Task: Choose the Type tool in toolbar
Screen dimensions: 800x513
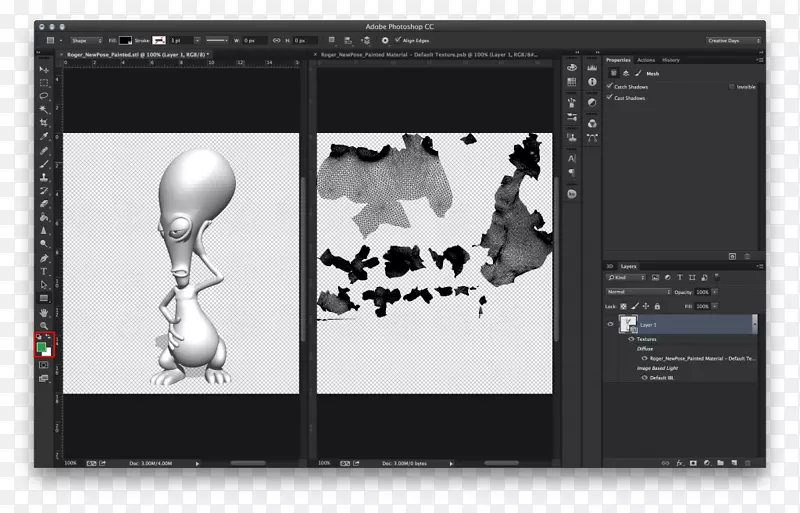Action: click(x=44, y=271)
